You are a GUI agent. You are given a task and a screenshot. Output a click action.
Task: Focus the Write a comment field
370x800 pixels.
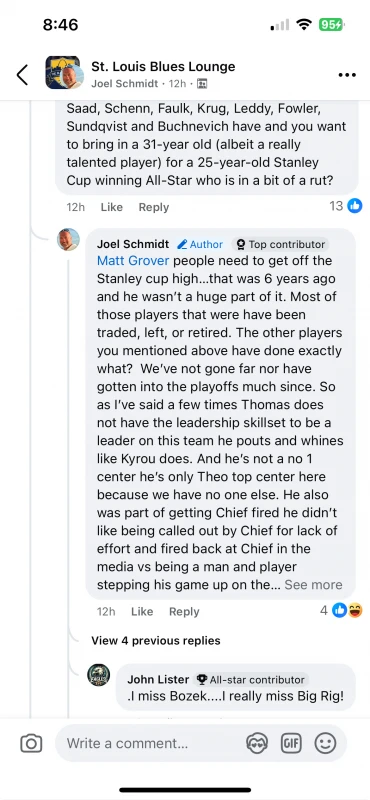coord(153,743)
